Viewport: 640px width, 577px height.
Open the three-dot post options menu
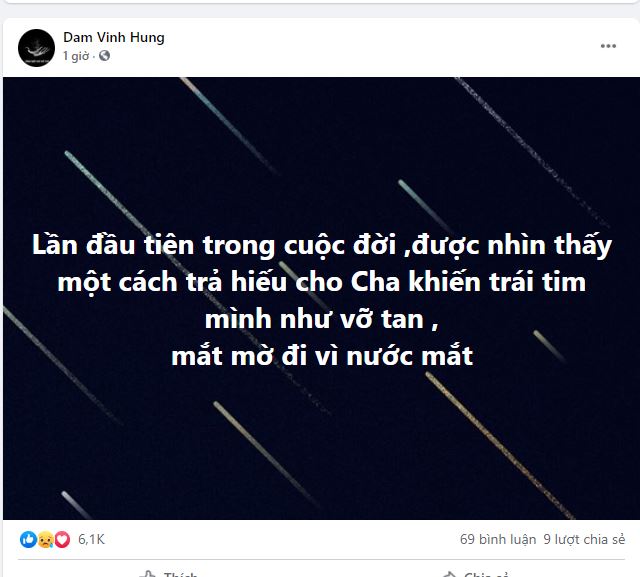click(608, 46)
